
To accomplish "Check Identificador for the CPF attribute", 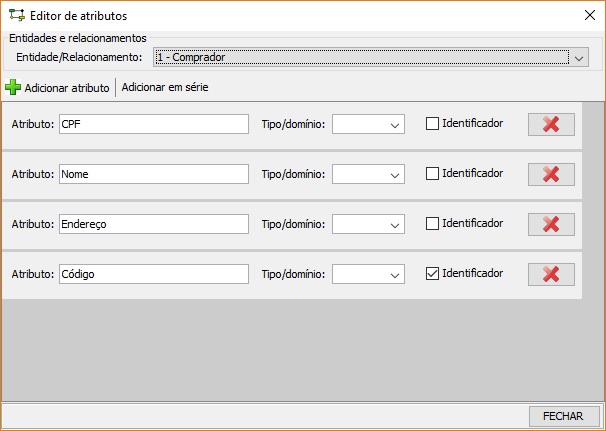I will coord(432,124).
